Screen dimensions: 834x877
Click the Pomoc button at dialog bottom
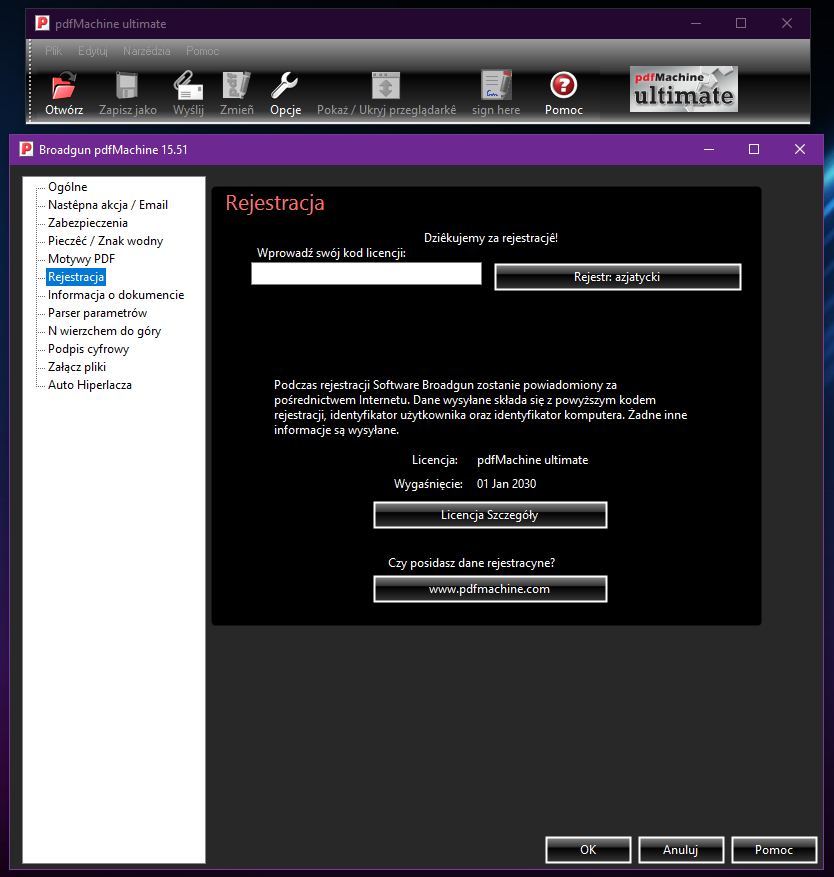[774, 850]
